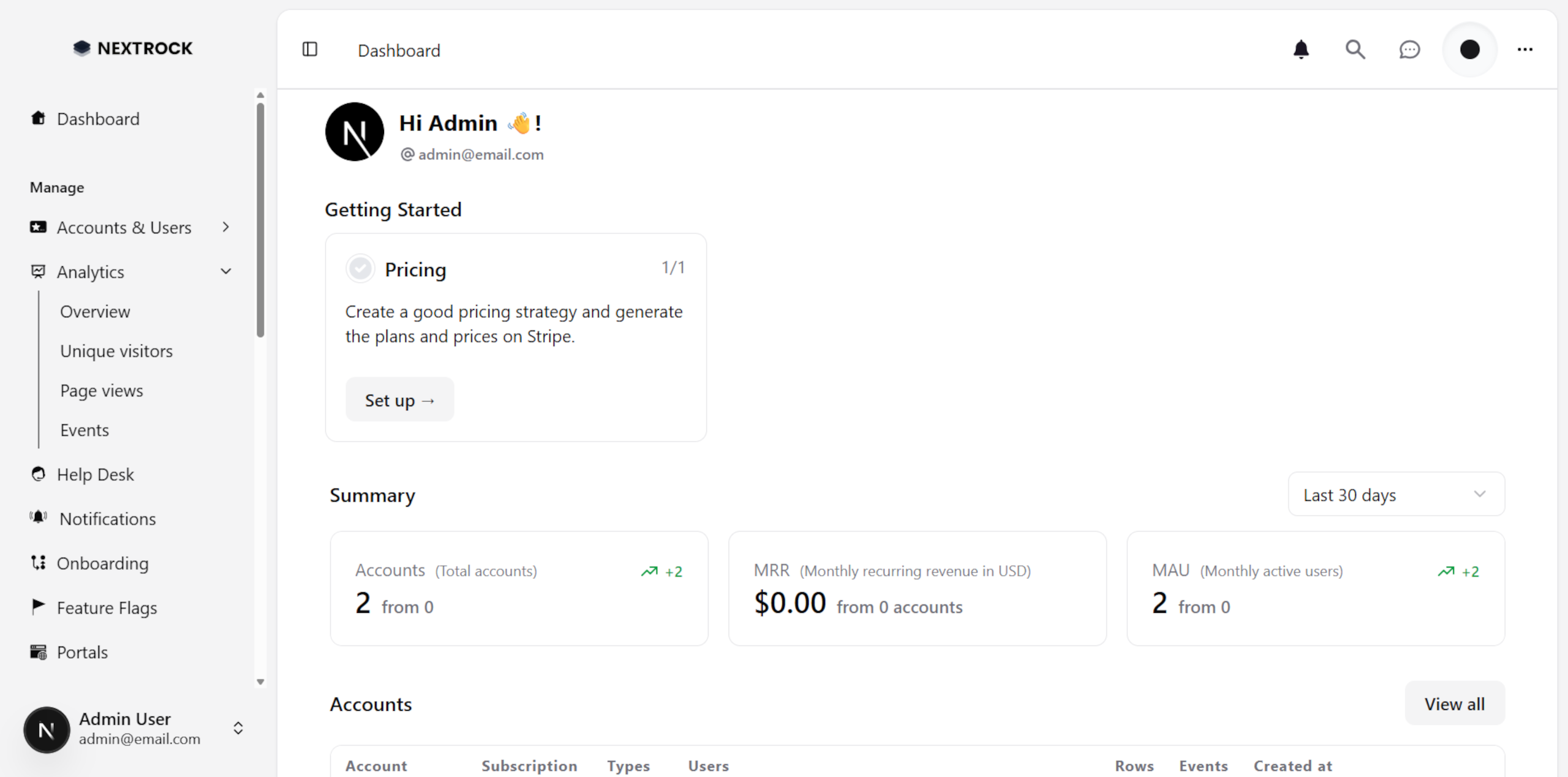Toggle the sidebar collapse panel icon
Image resolution: width=1568 pixels, height=777 pixels.
(x=310, y=50)
